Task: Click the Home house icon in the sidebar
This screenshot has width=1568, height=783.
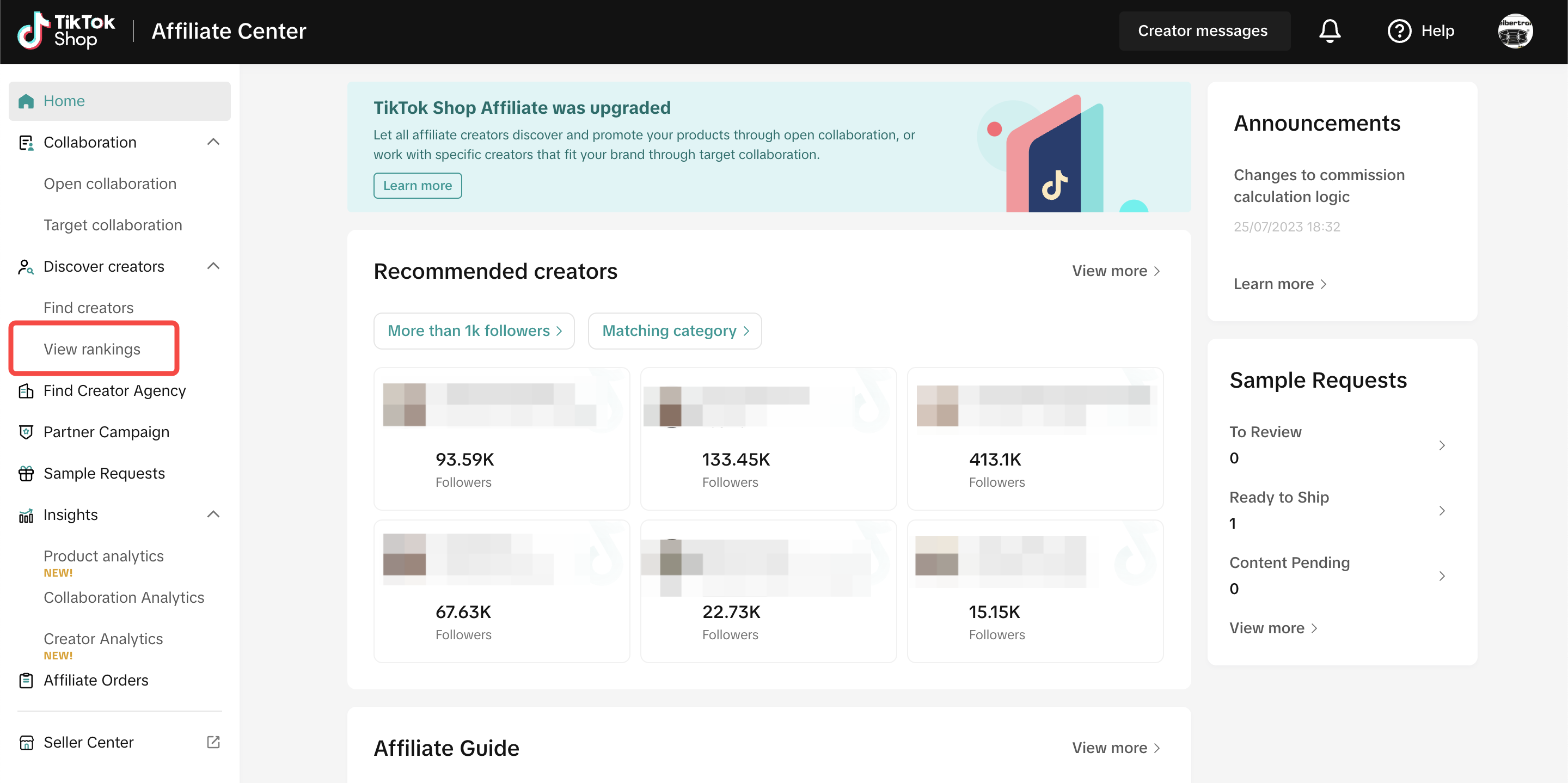Action: (x=26, y=101)
